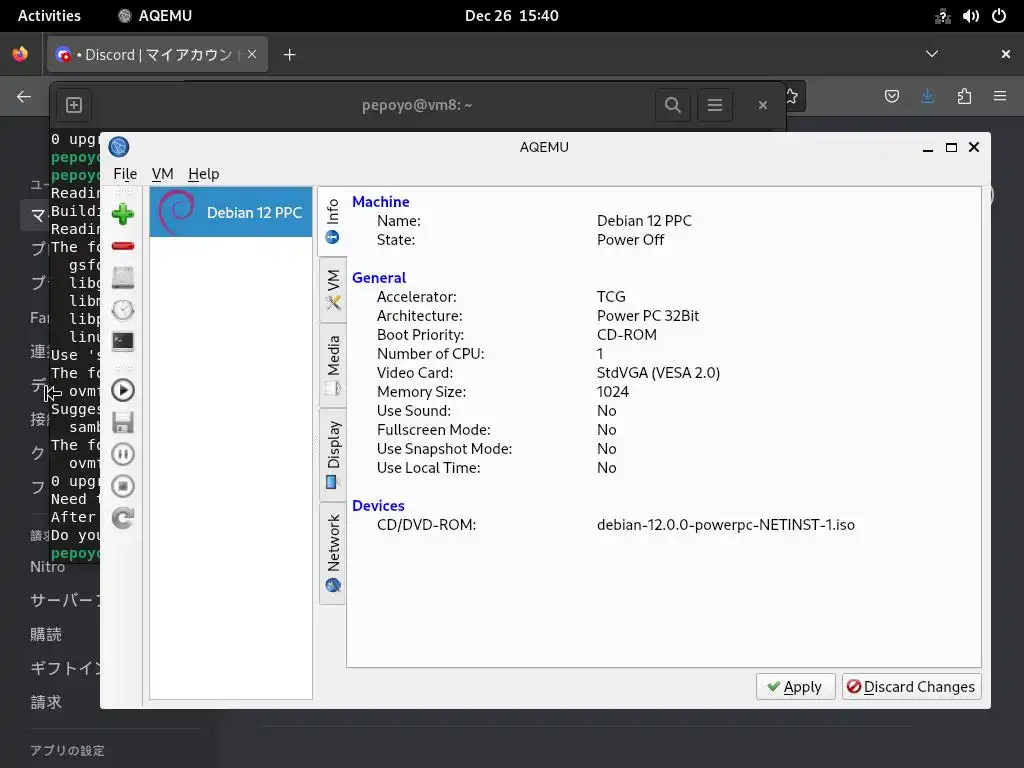Open the File menu in AQEMU

click(125, 174)
